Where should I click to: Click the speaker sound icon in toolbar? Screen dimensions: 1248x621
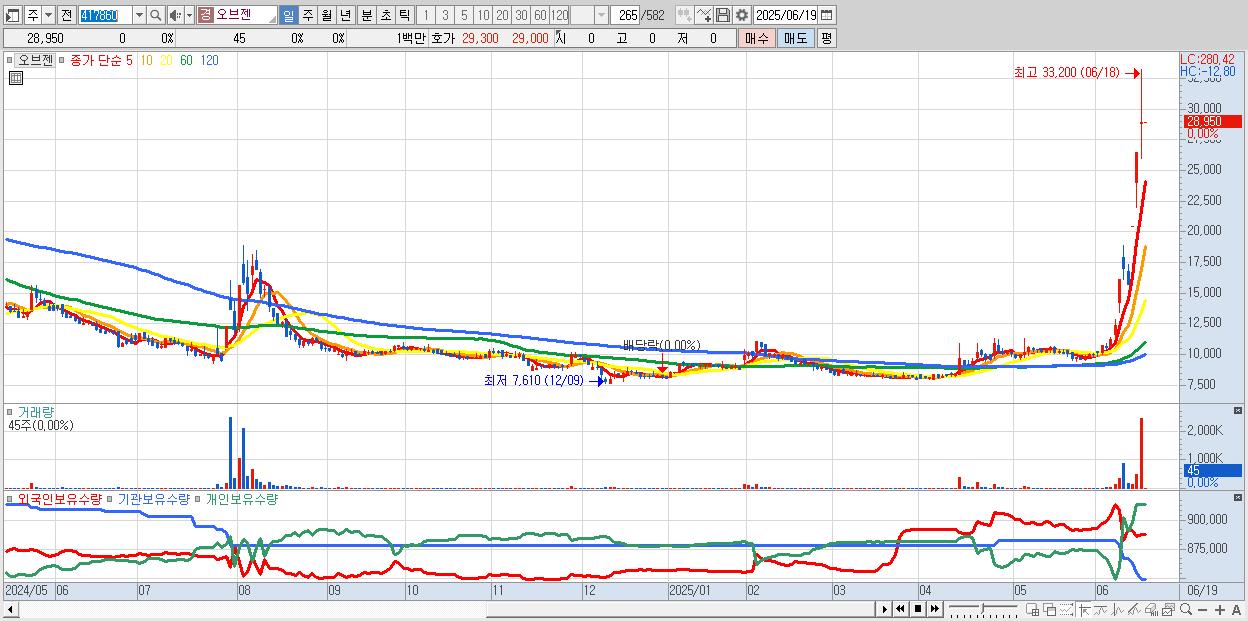point(174,15)
